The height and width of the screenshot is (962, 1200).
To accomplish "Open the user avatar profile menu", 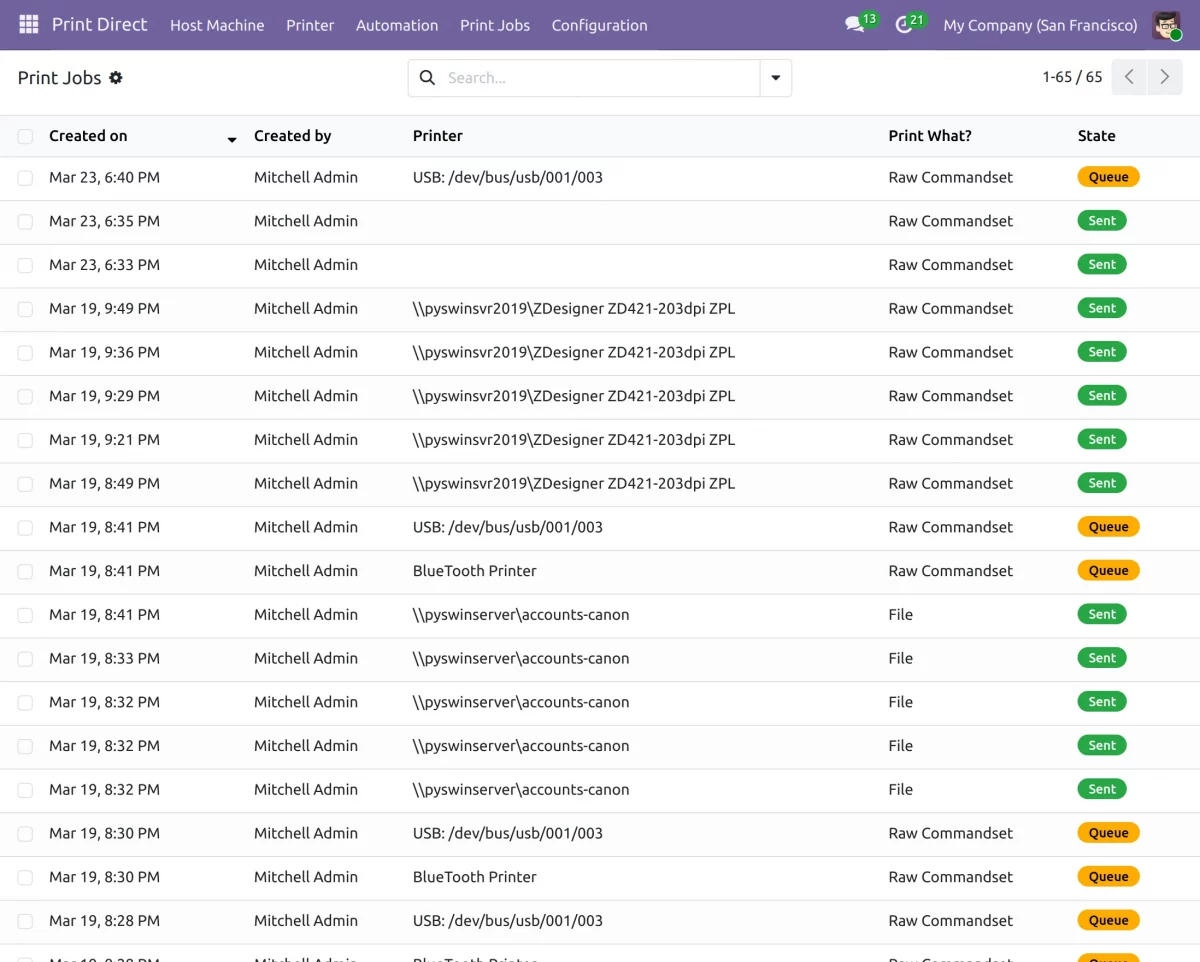I will (x=1166, y=25).
